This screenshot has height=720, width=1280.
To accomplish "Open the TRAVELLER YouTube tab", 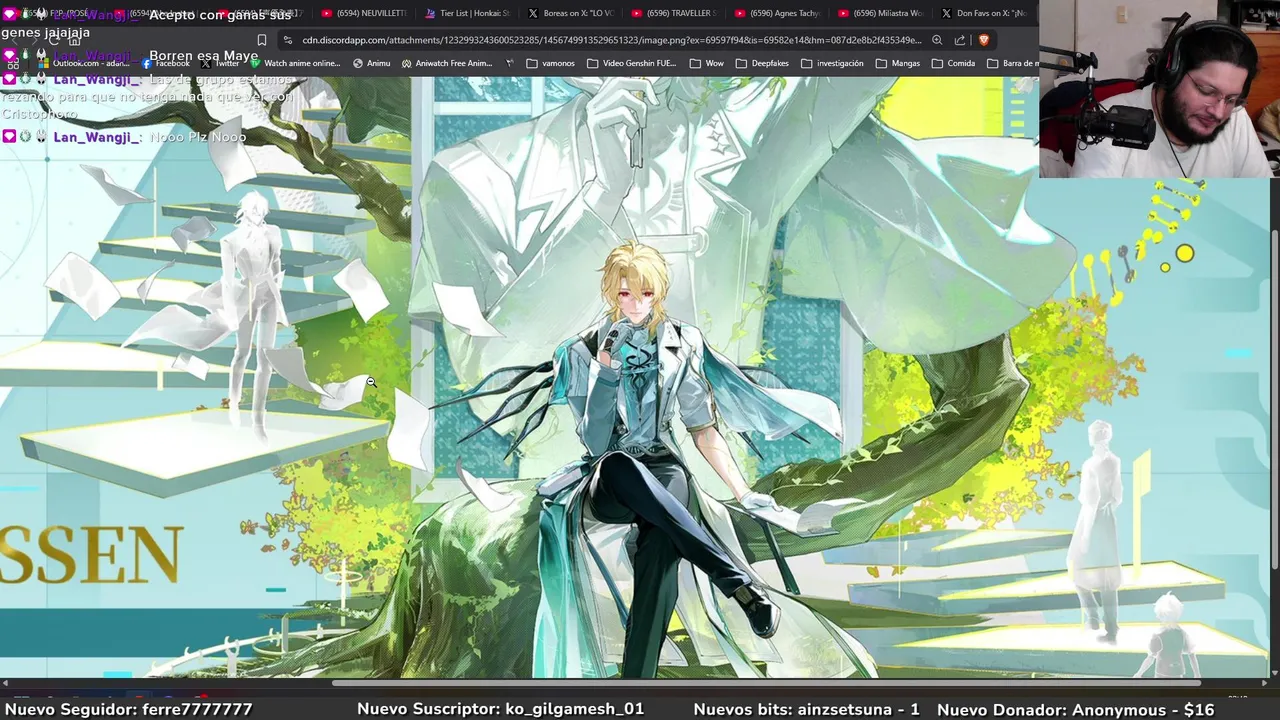I will (x=674, y=13).
